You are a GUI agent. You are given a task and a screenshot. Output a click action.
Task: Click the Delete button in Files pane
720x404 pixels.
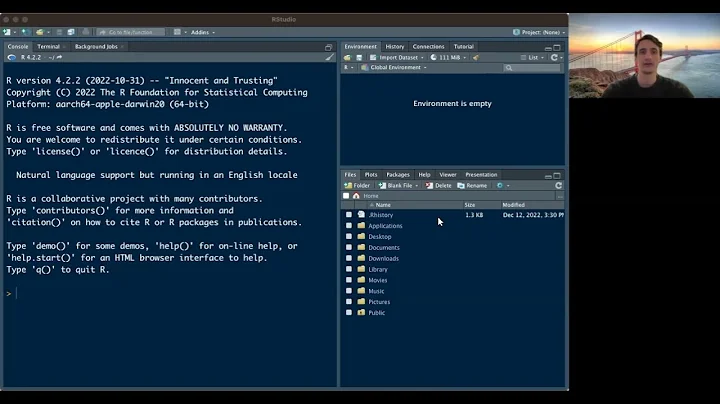(x=439, y=185)
